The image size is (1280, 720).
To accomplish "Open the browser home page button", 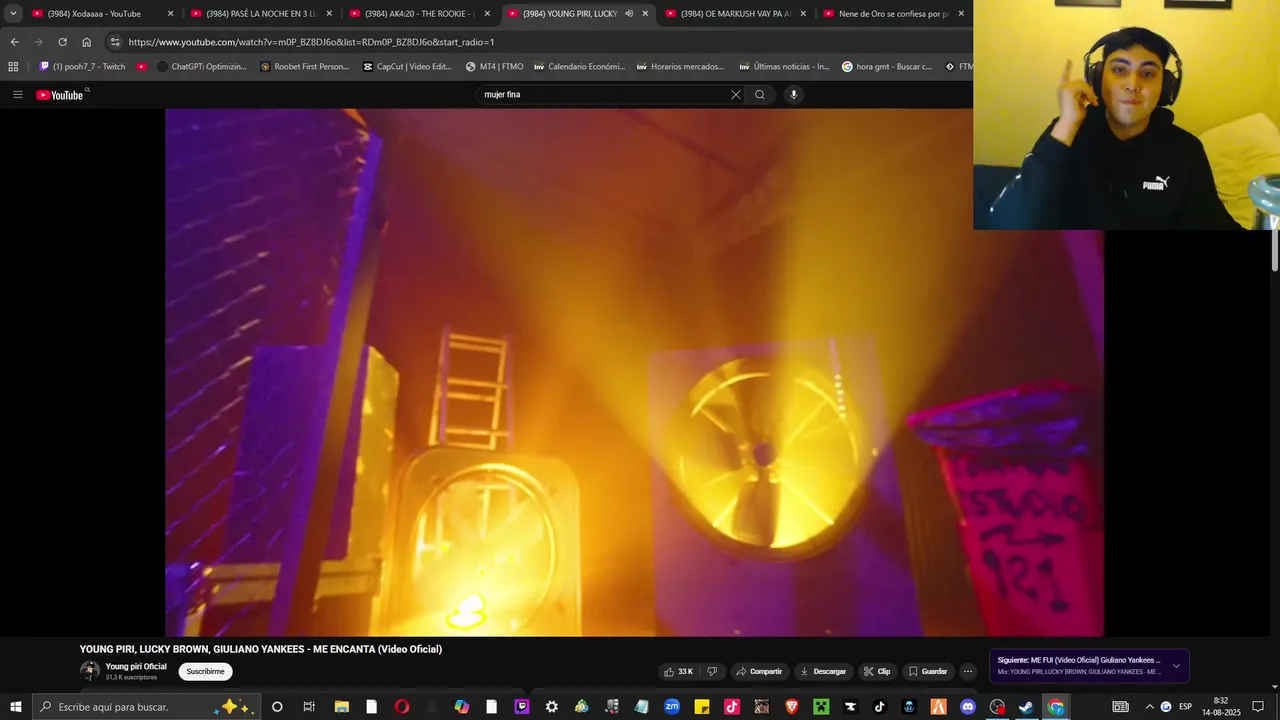I will (x=86, y=42).
